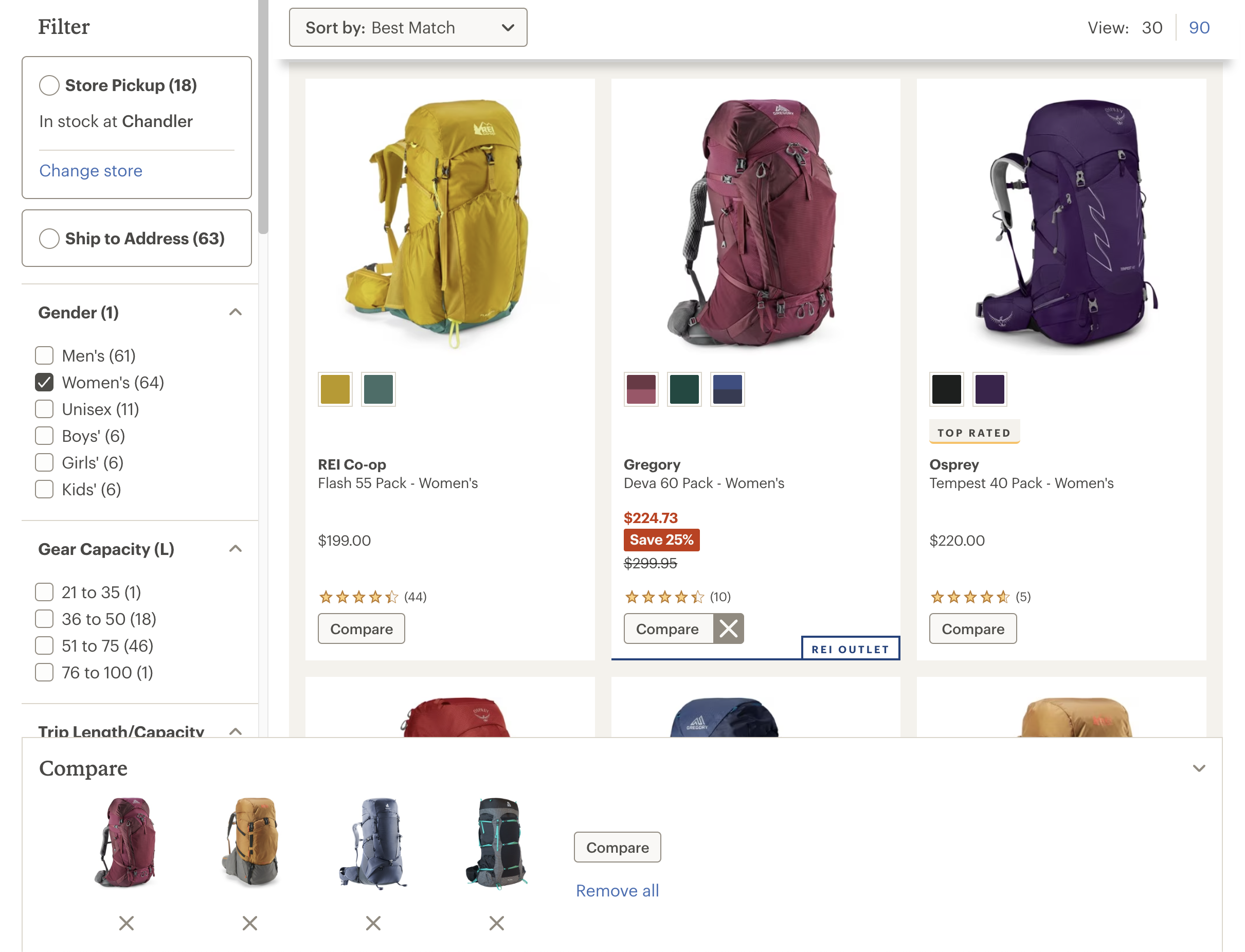Collapse the Gear Capacity filter section

(235, 549)
